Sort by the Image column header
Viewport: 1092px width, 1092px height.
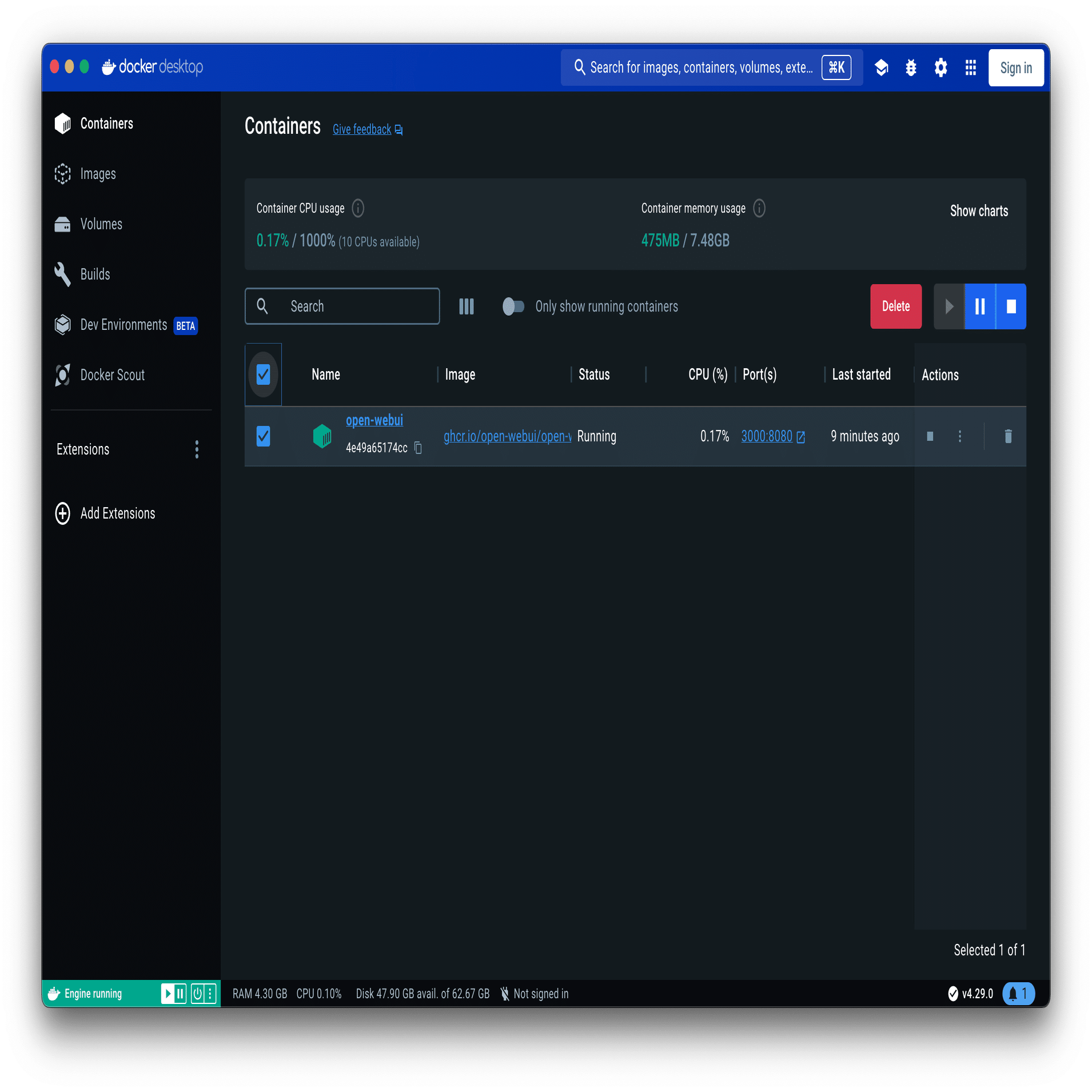(460, 374)
